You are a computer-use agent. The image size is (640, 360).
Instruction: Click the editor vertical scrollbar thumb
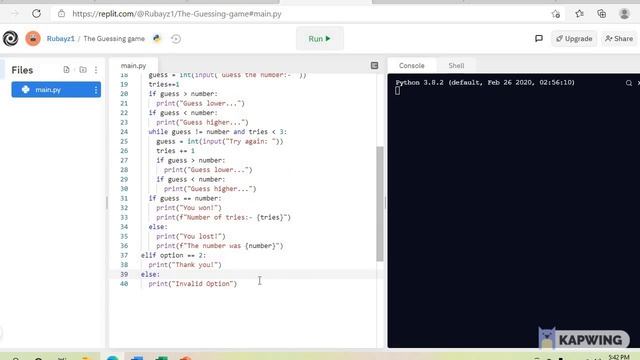coord(380,203)
